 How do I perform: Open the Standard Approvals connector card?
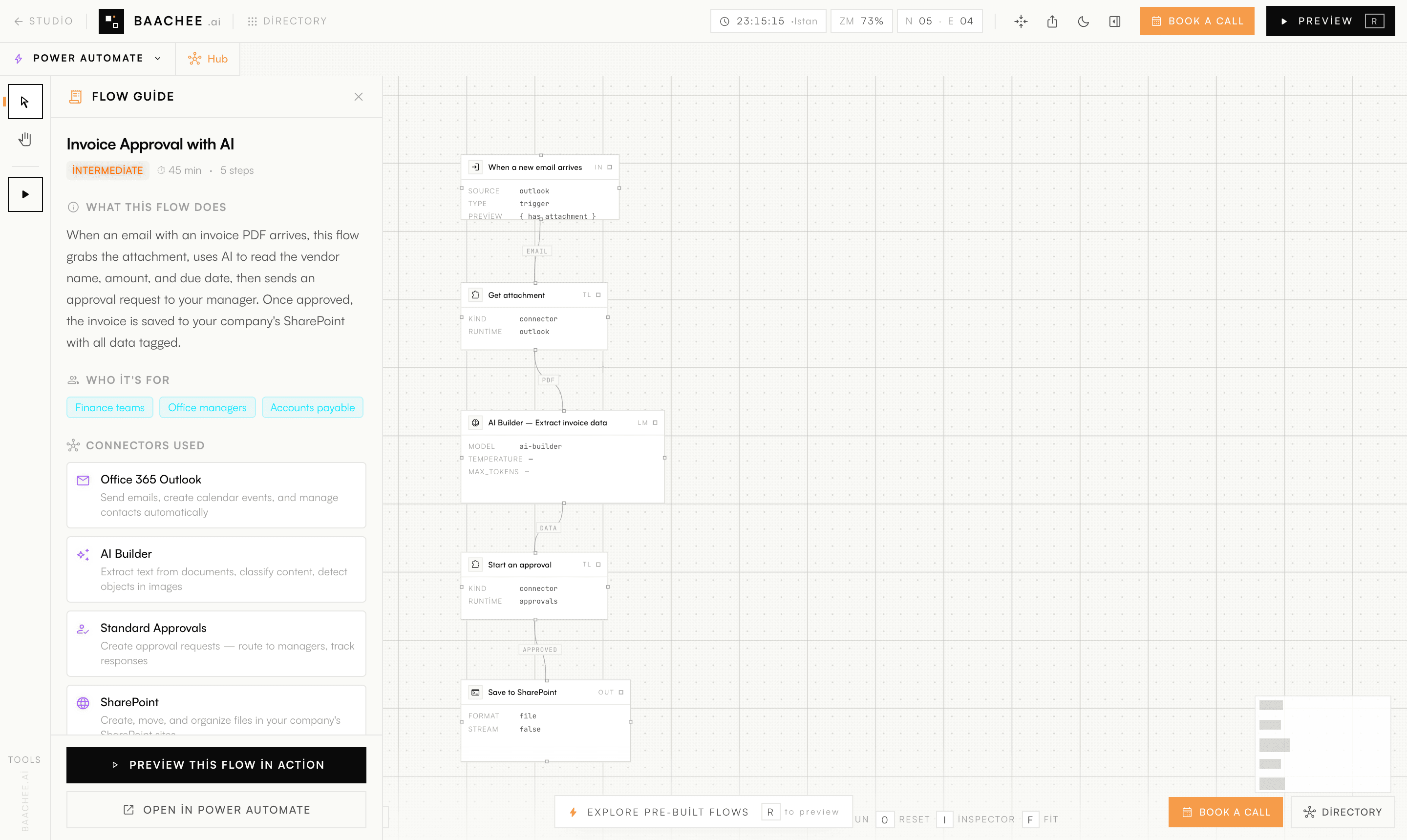pos(216,644)
